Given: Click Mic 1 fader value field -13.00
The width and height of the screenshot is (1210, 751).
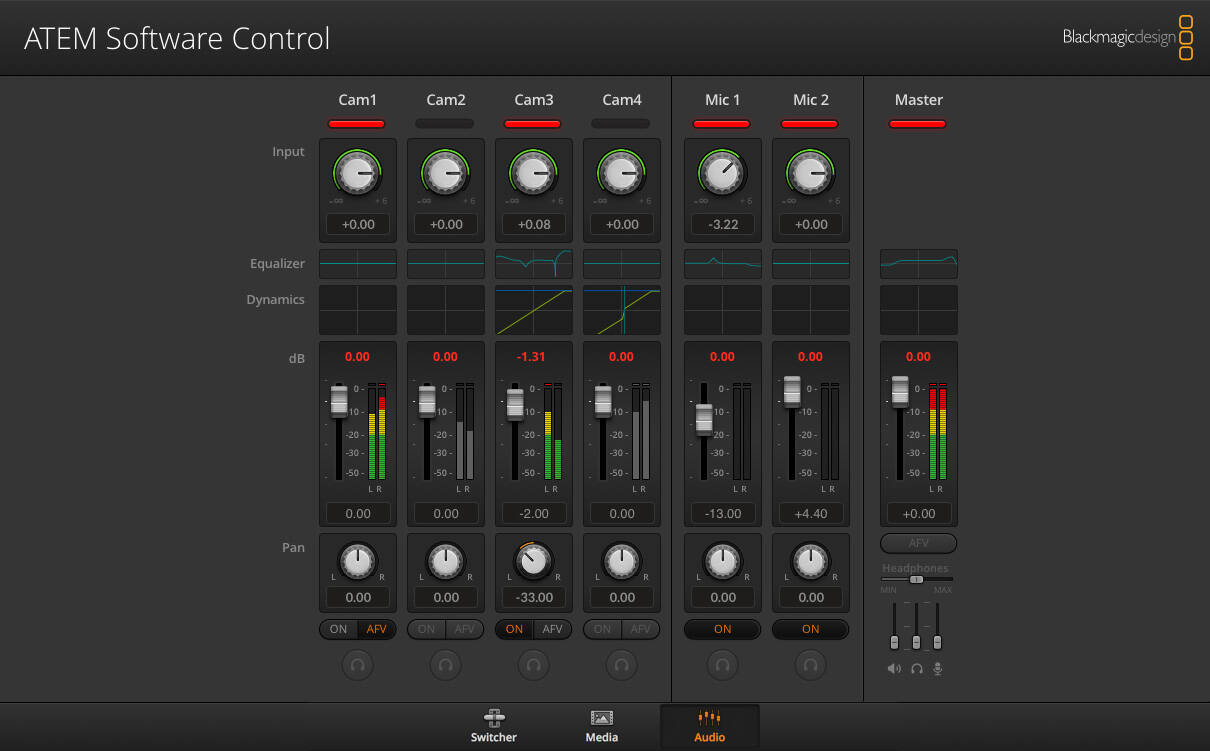Looking at the screenshot, I should click(723, 513).
